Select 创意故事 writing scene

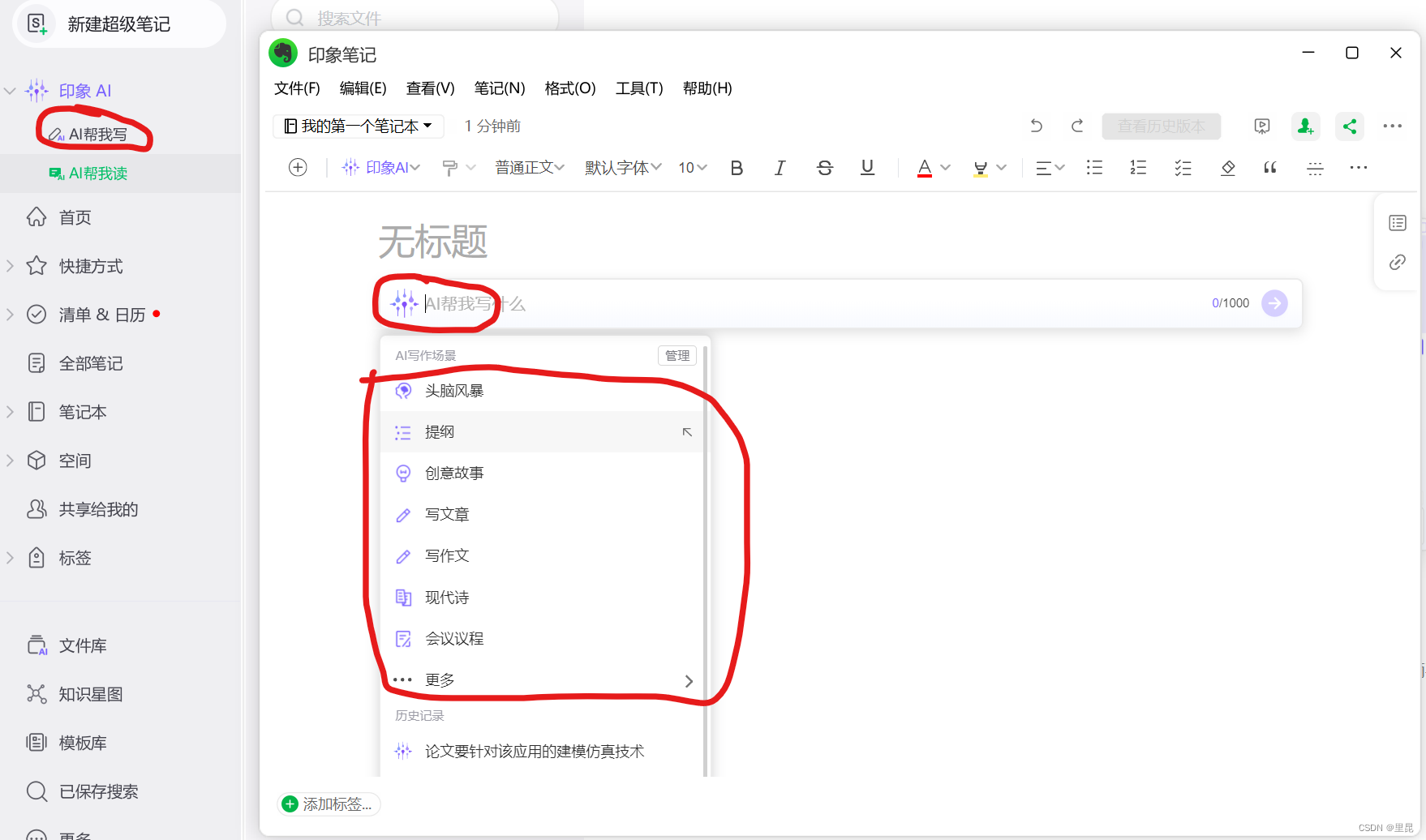[x=543, y=474]
